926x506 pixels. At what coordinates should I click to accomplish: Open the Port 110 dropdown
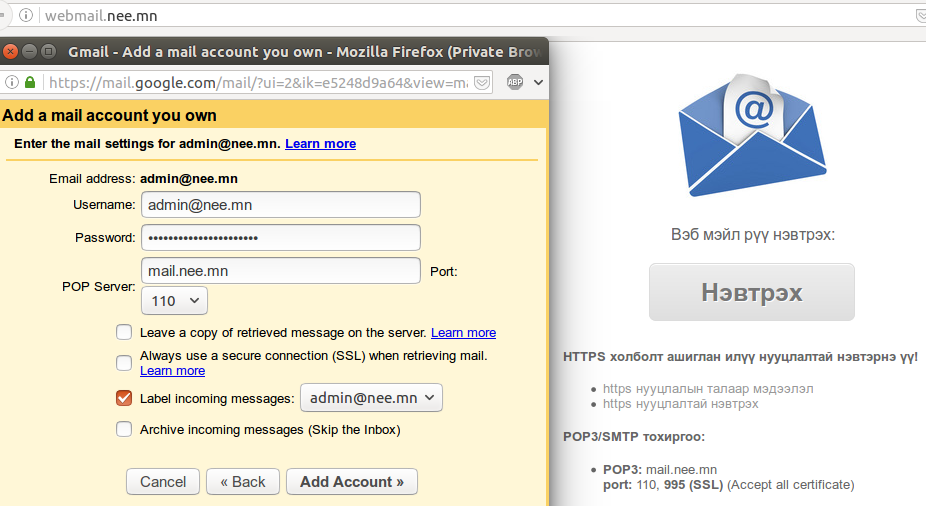(174, 301)
